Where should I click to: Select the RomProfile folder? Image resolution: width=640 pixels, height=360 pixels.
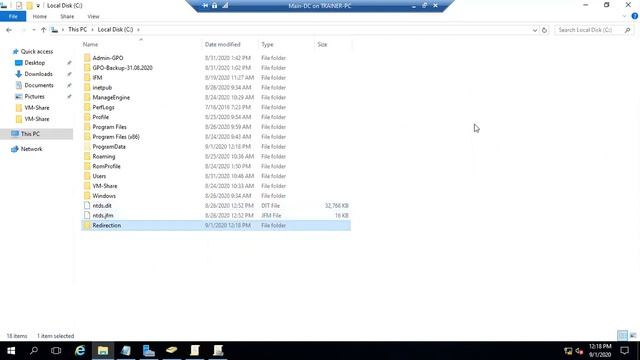tap(106, 166)
